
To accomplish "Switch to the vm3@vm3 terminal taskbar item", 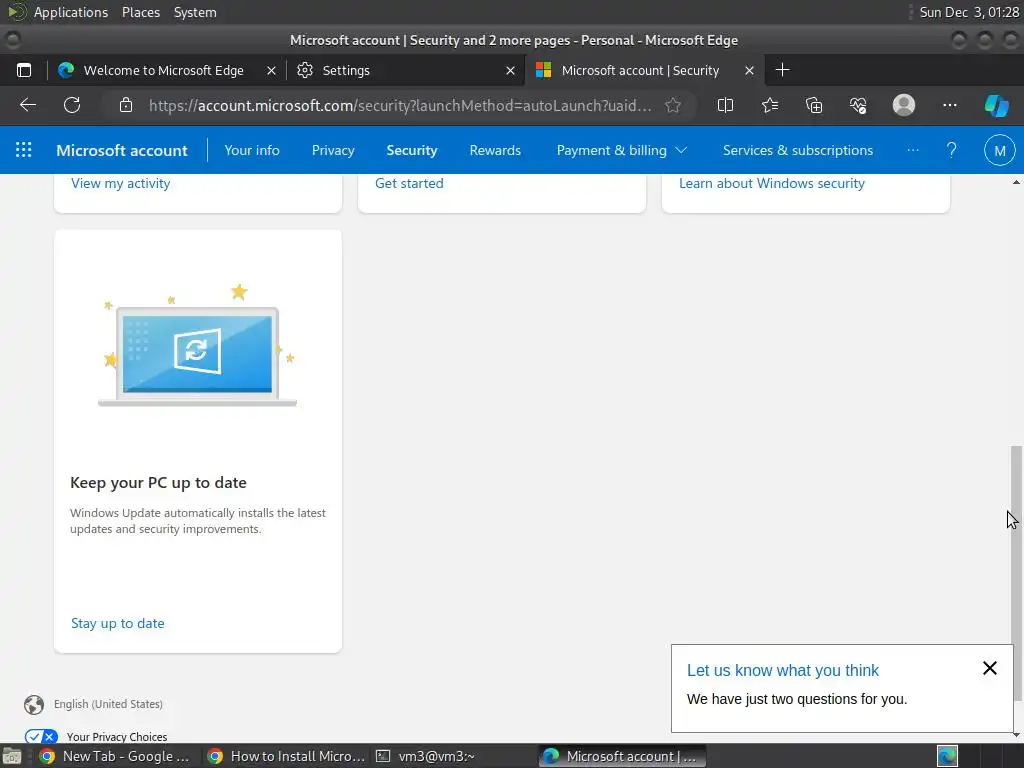I will tap(426, 756).
